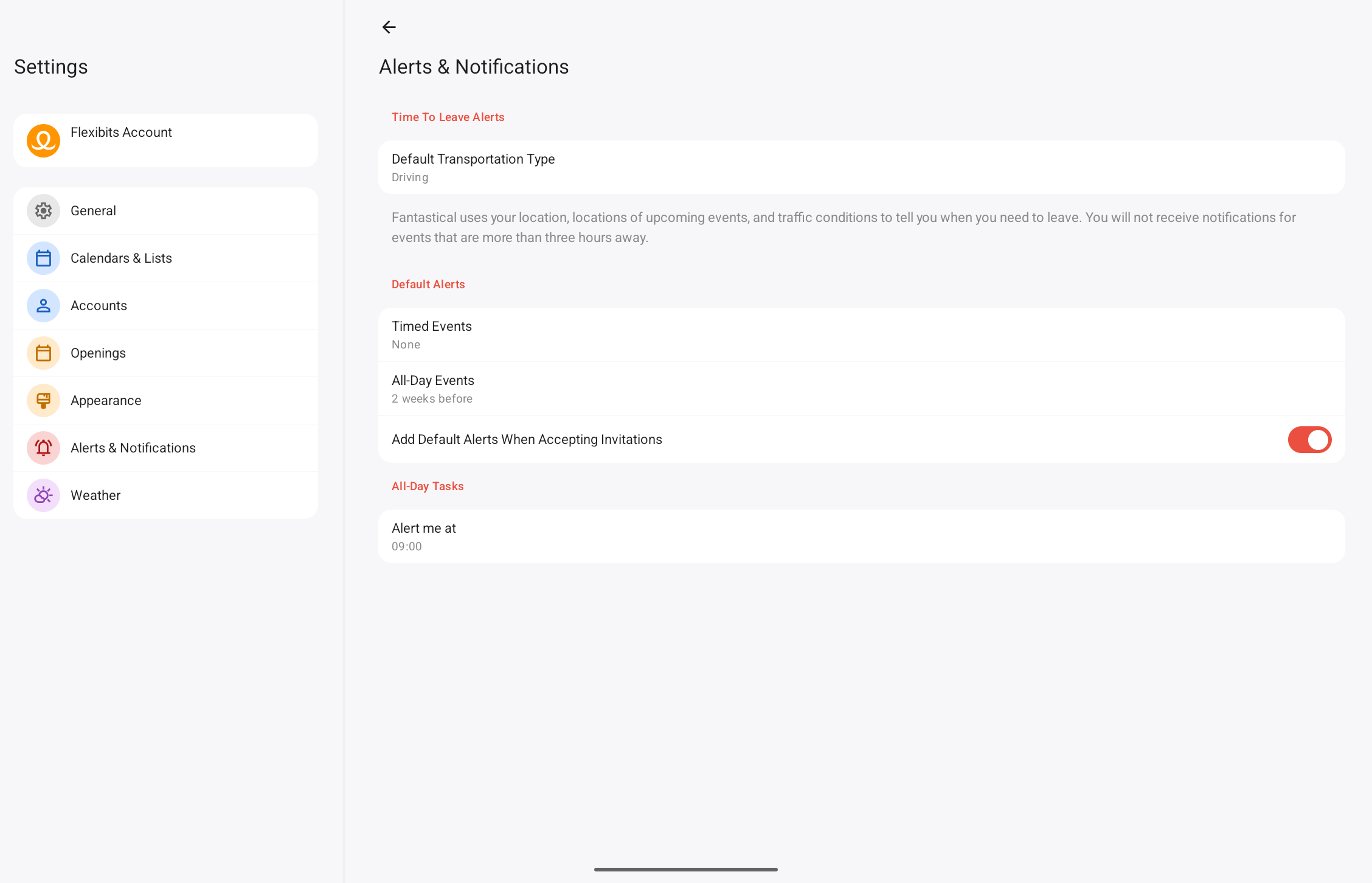Click the Accounts person icon
The width and height of the screenshot is (1372, 883).
pos(43,305)
